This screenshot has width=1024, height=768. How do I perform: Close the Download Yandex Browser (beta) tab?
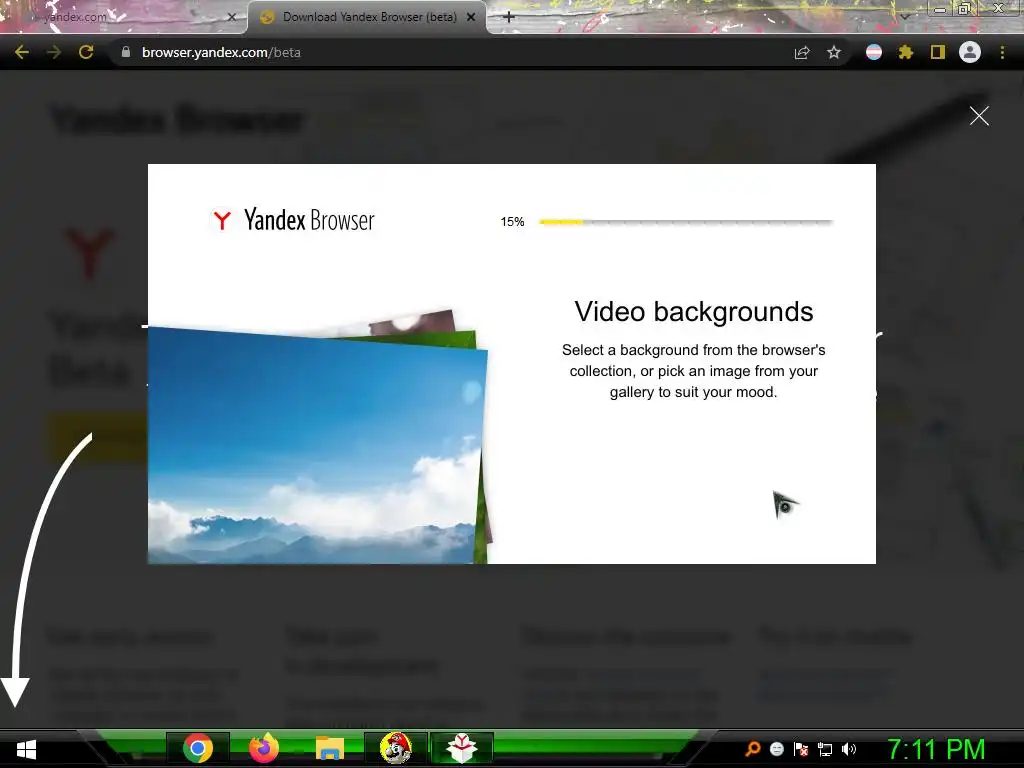[x=471, y=17]
